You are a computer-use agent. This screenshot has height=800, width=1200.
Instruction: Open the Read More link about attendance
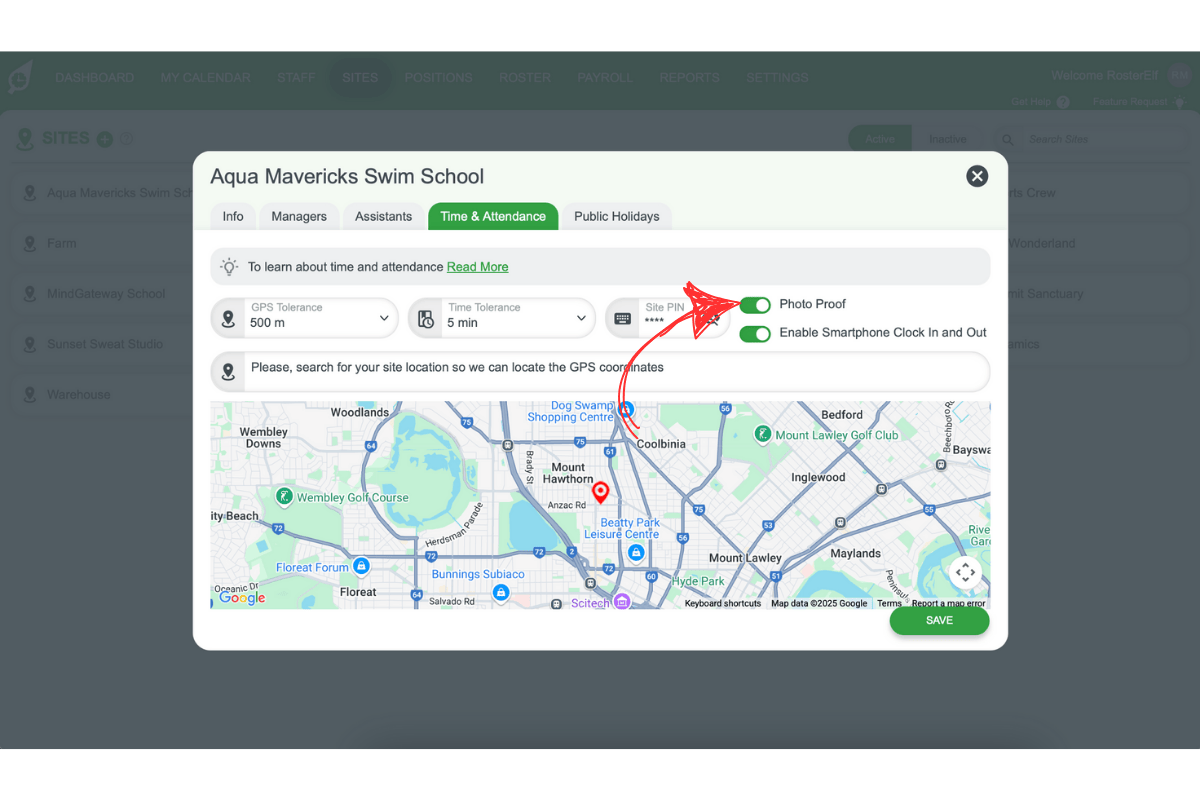pos(477,266)
